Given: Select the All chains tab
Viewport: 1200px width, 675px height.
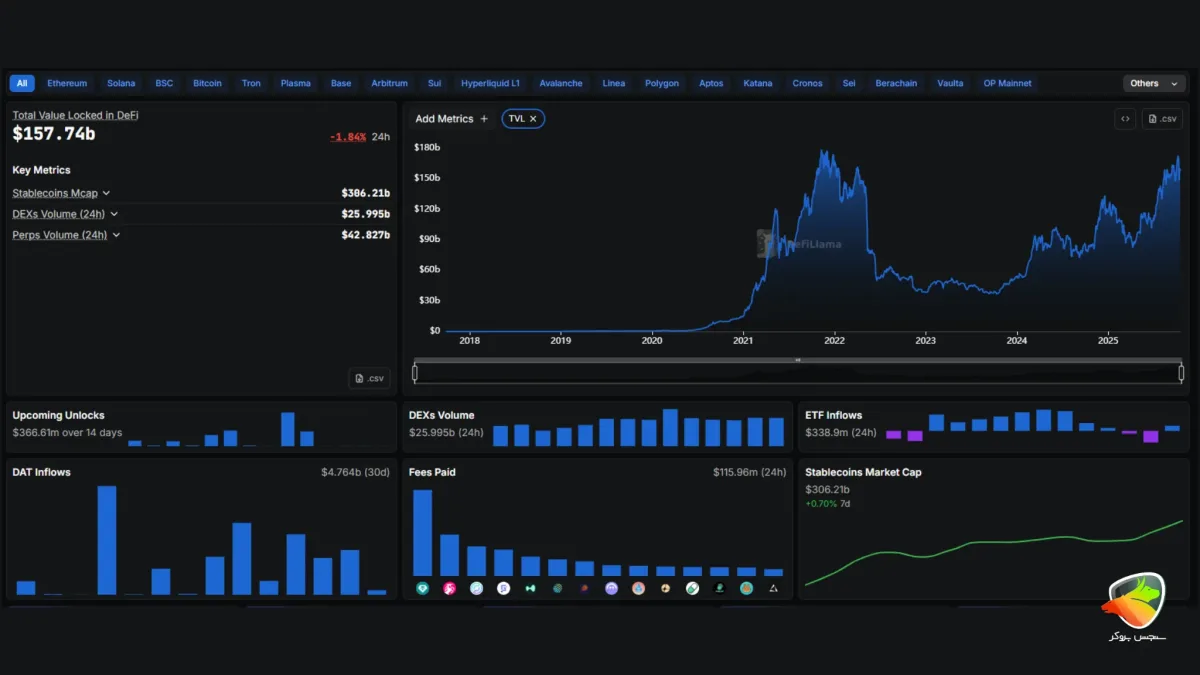Looking at the screenshot, I should point(22,84).
